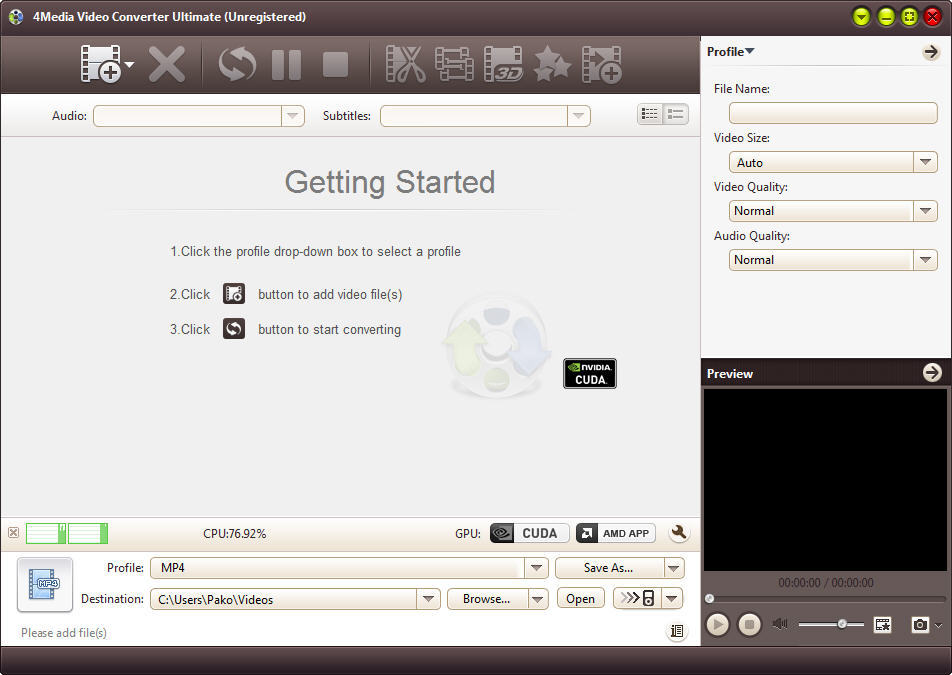
Task: Open the destination folder with Open button
Action: point(580,599)
